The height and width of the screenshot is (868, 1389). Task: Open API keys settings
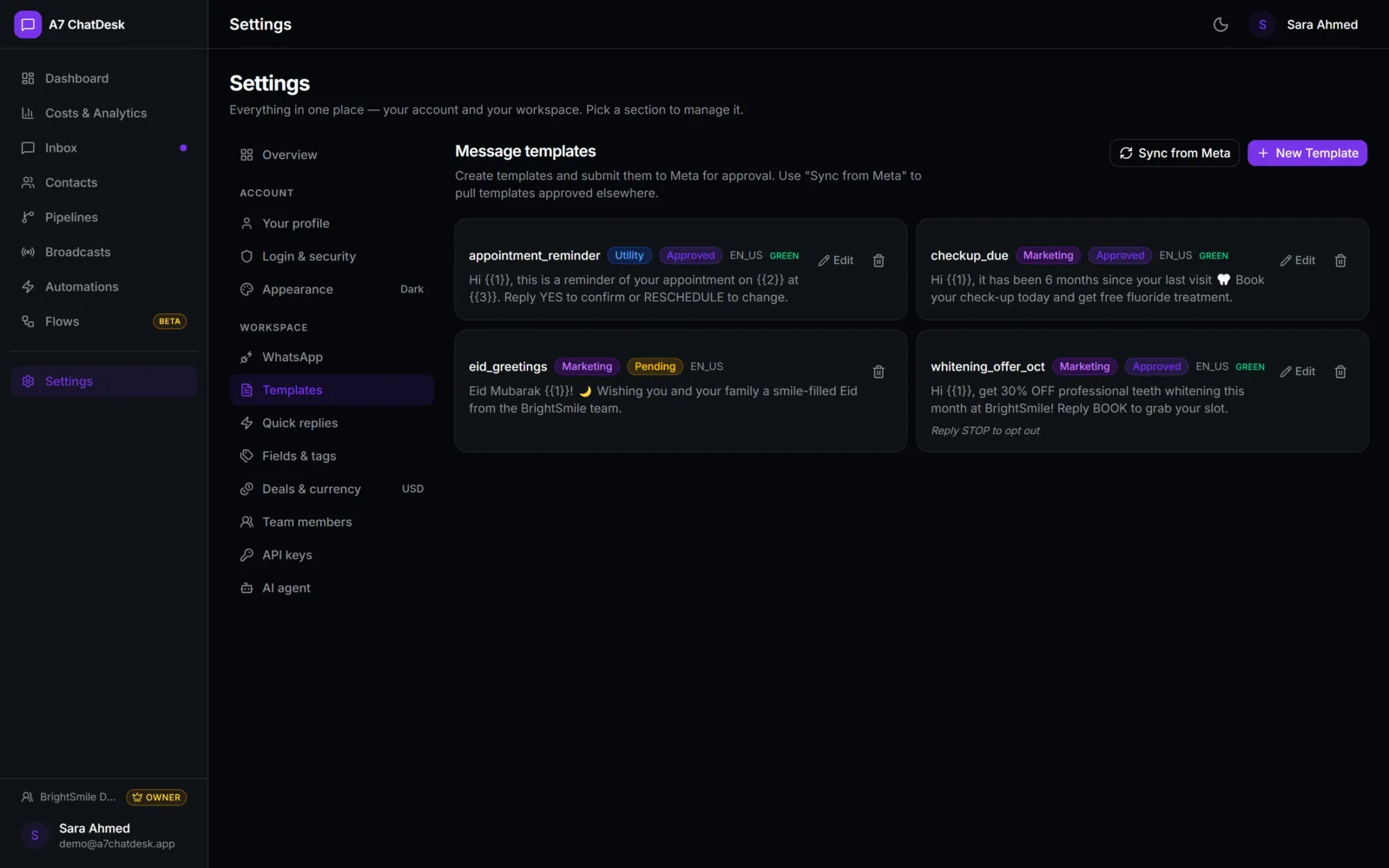(x=332, y=555)
